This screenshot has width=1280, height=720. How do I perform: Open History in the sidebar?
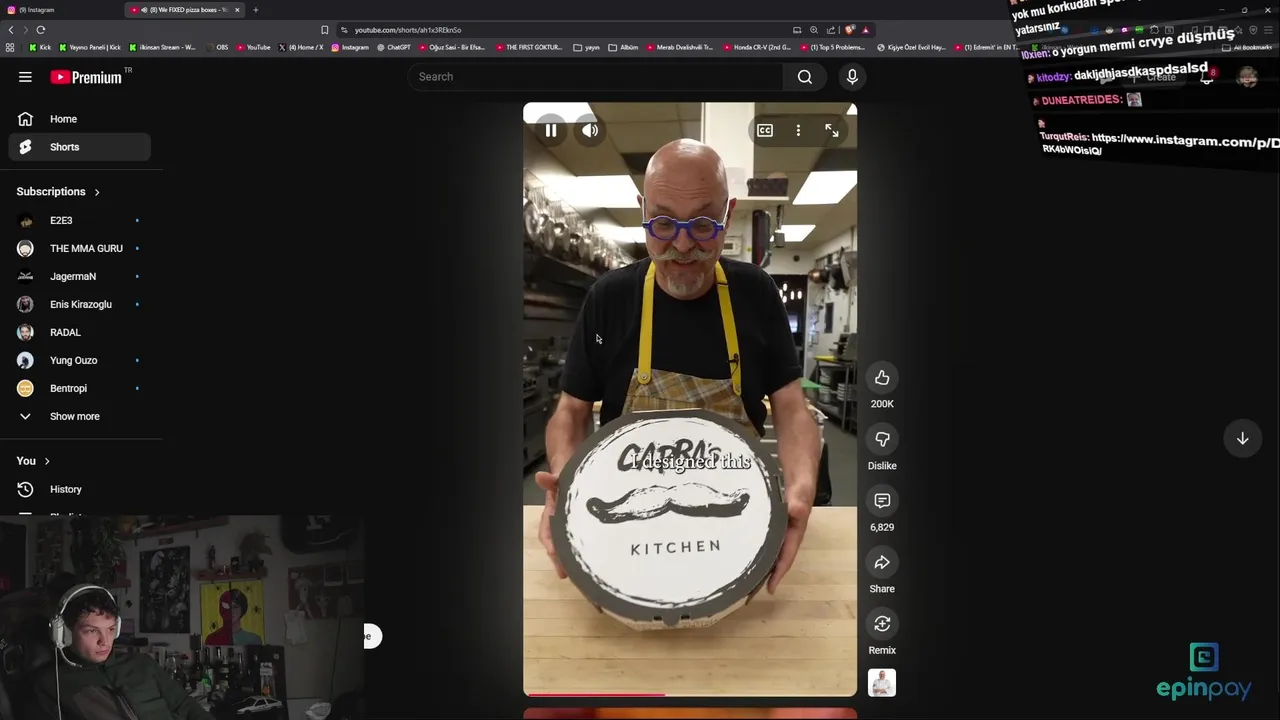(x=80, y=489)
